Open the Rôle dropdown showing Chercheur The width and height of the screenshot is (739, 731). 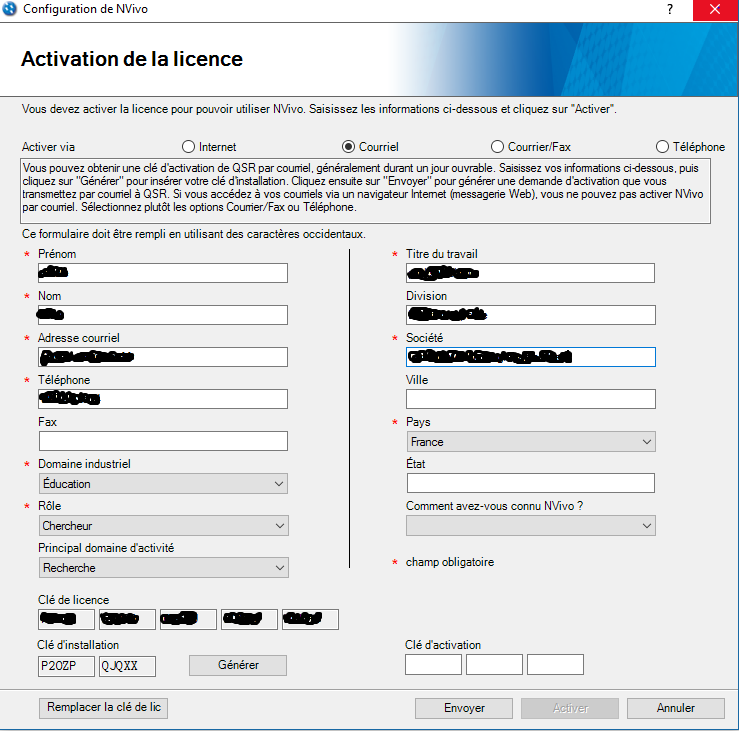click(164, 526)
